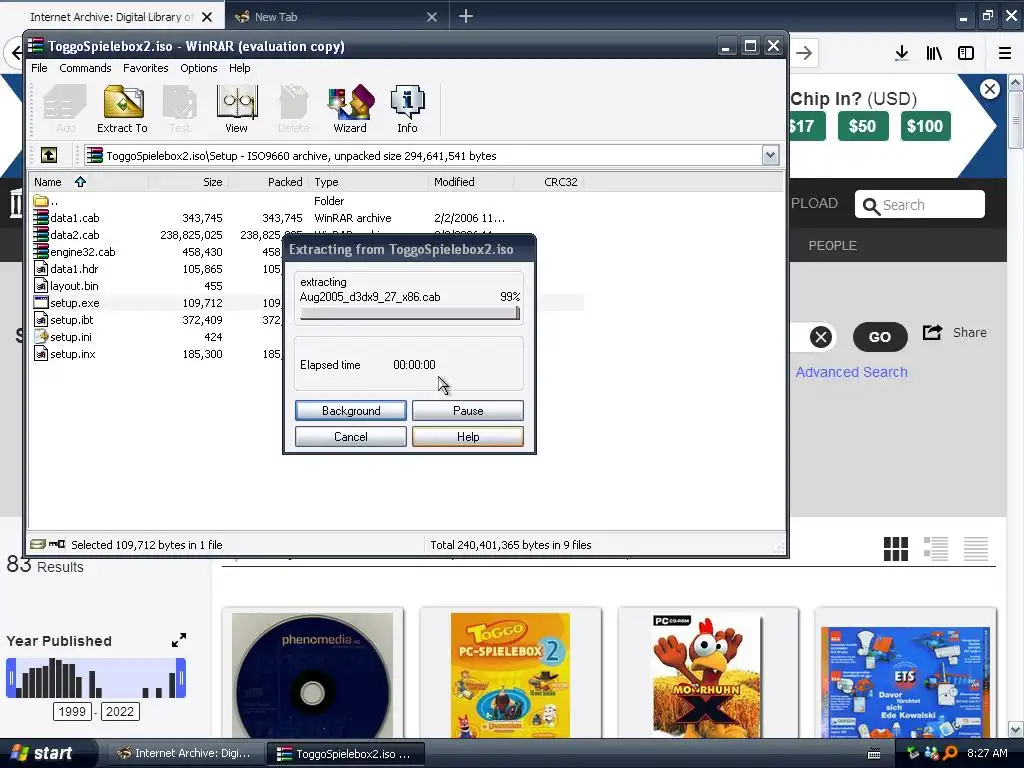This screenshot has width=1024, height=768.
Task: Click Help in extraction dialog
Action: 468,437
